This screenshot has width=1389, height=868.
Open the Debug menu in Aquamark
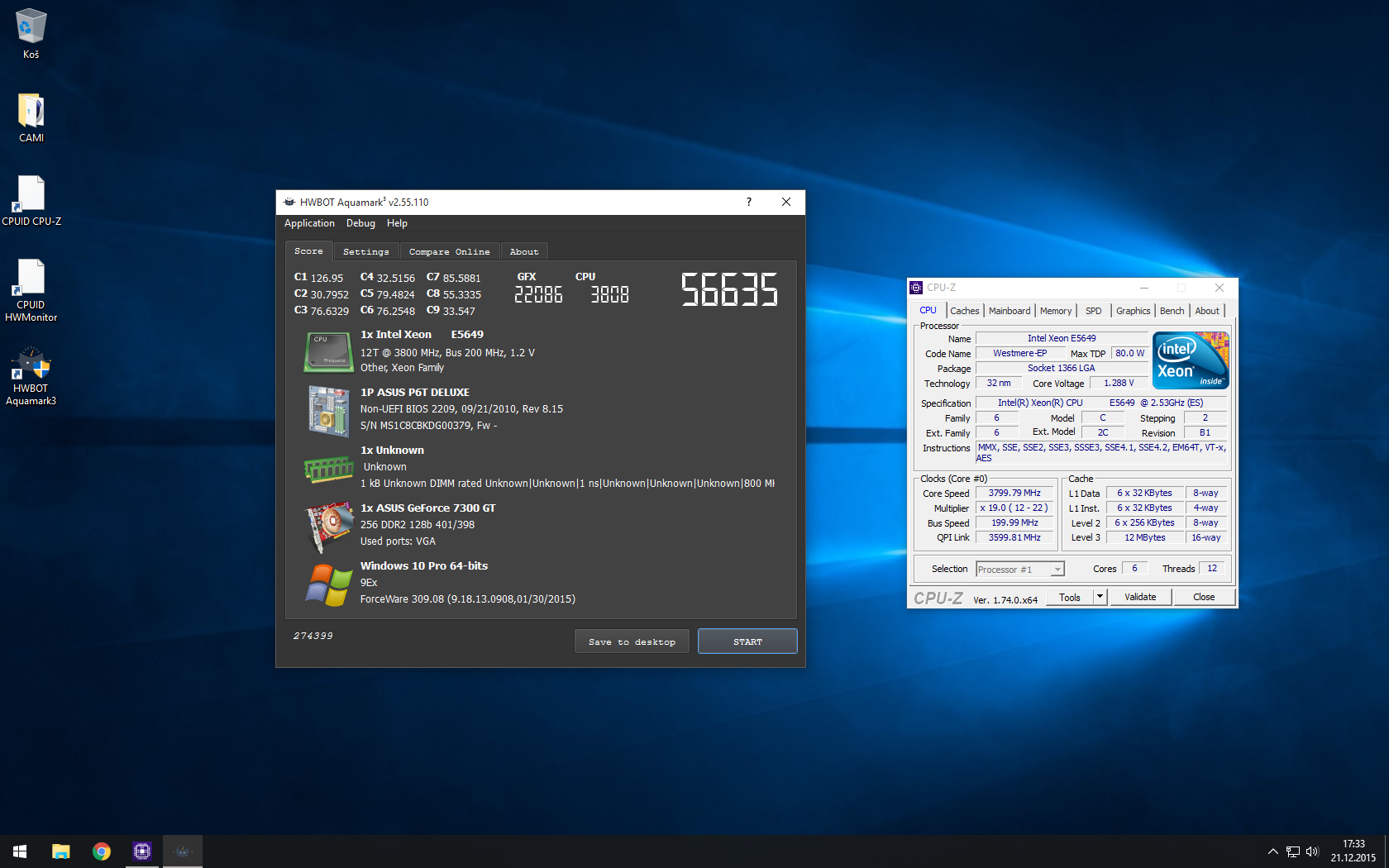click(360, 223)
